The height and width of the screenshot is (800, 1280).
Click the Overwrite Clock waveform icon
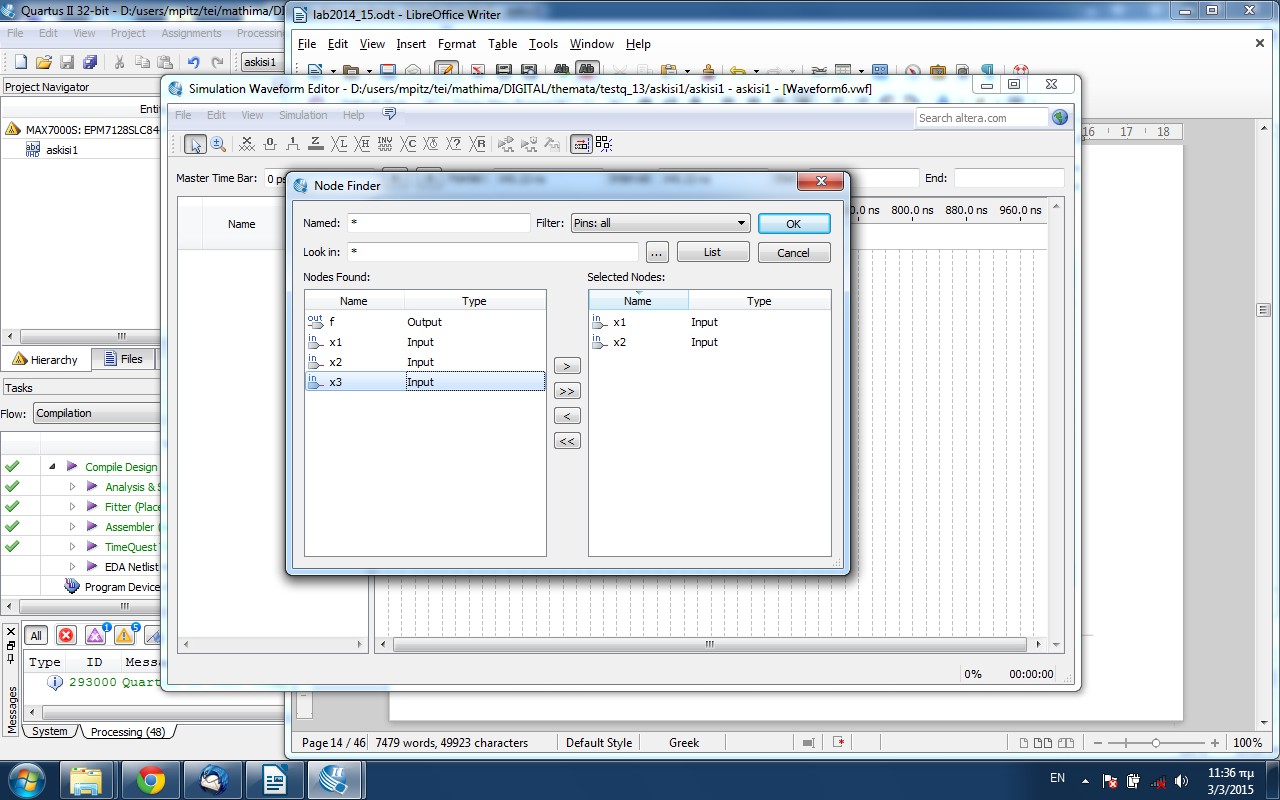431,144
